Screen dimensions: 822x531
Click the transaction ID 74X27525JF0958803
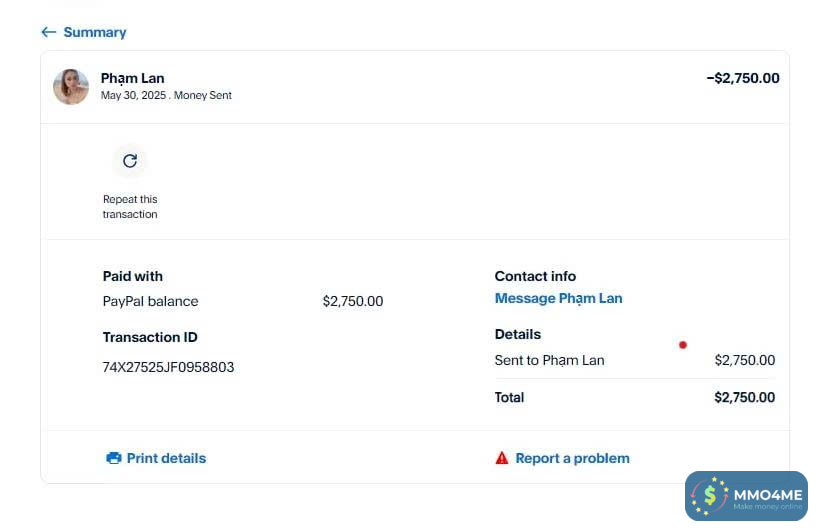[x=168, y=367]
